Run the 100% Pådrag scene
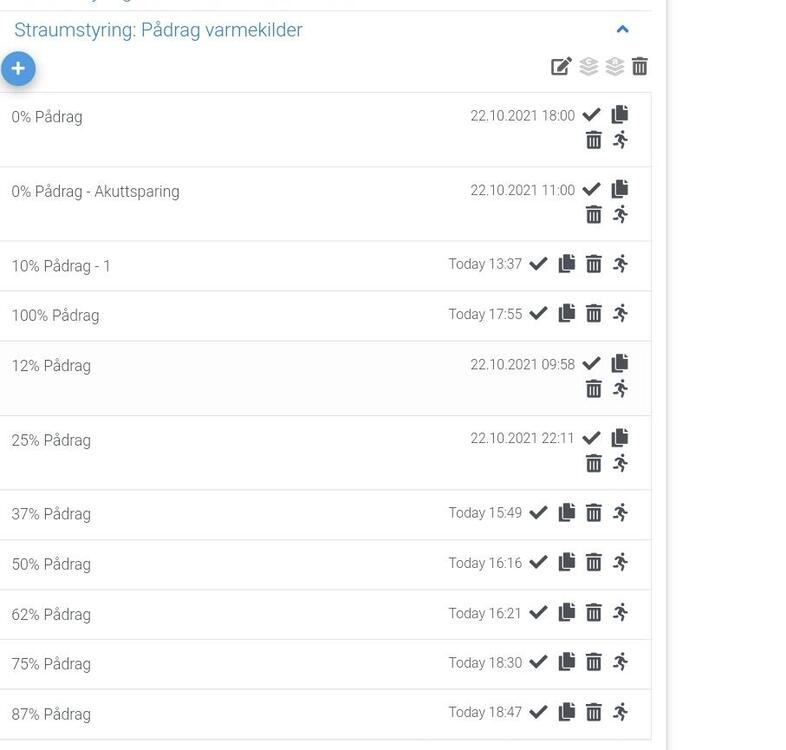This screenshot has height=750, width=786. (620, 314)
